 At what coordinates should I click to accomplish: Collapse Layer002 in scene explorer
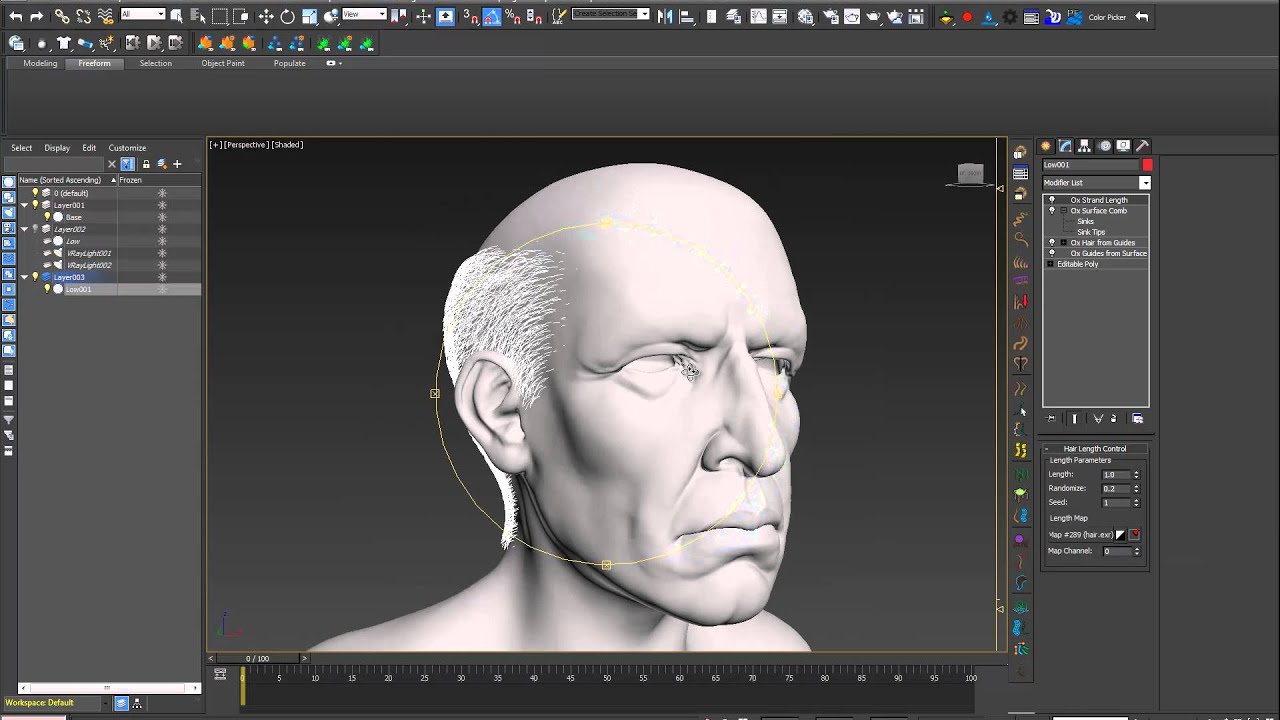coord(24,229)
